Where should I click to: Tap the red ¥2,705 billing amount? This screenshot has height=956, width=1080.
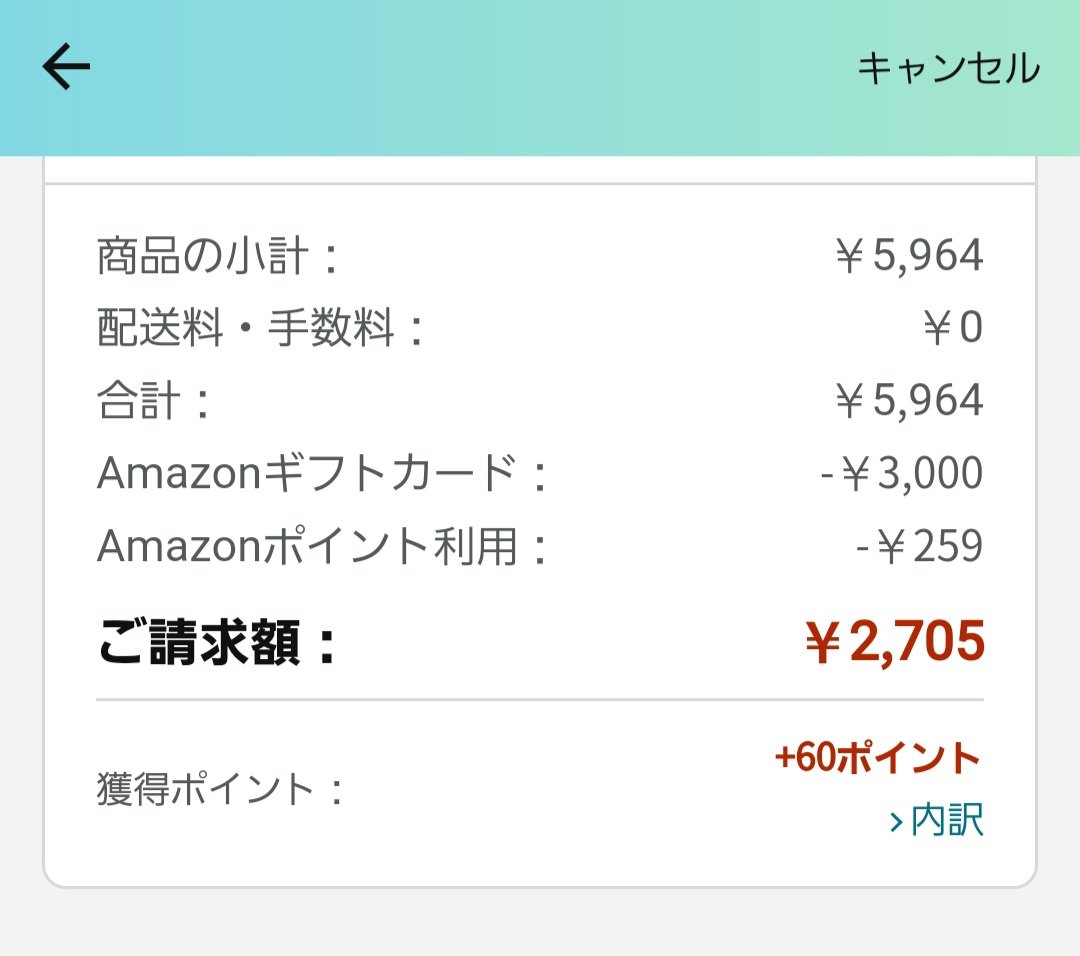pyautogui.click(x=895, y=642)
